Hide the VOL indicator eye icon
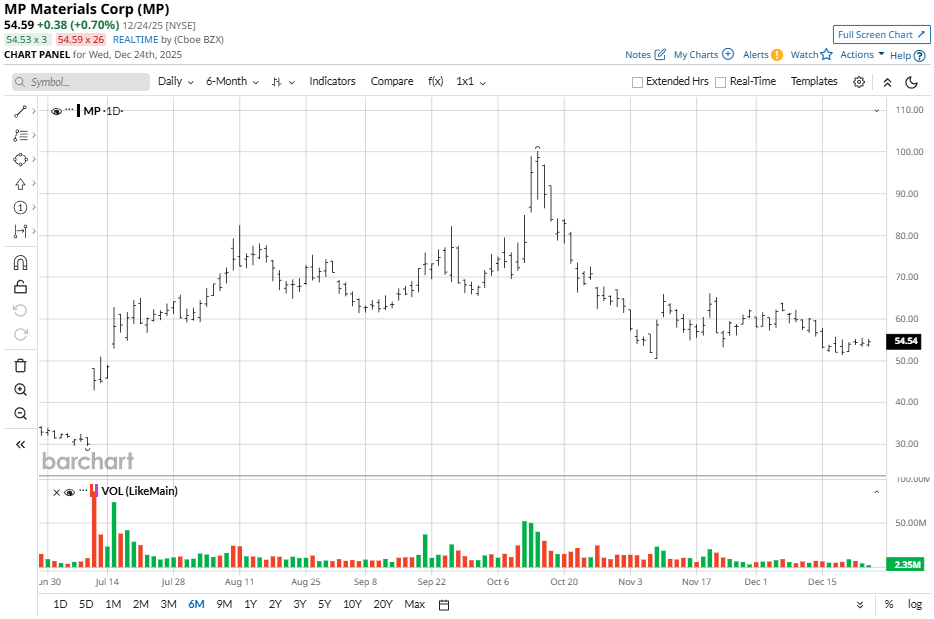The image size is (934, 619). pos(69,492)
